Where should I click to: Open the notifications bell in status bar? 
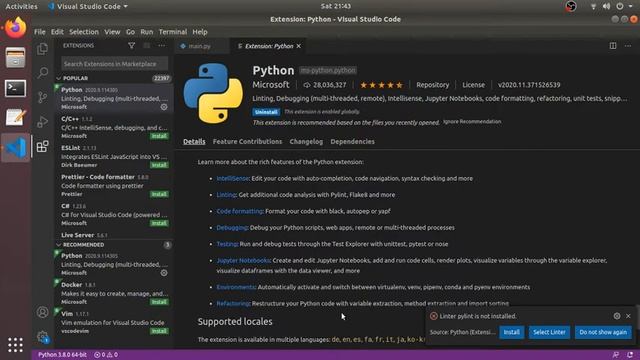click(x=630, y=355)
